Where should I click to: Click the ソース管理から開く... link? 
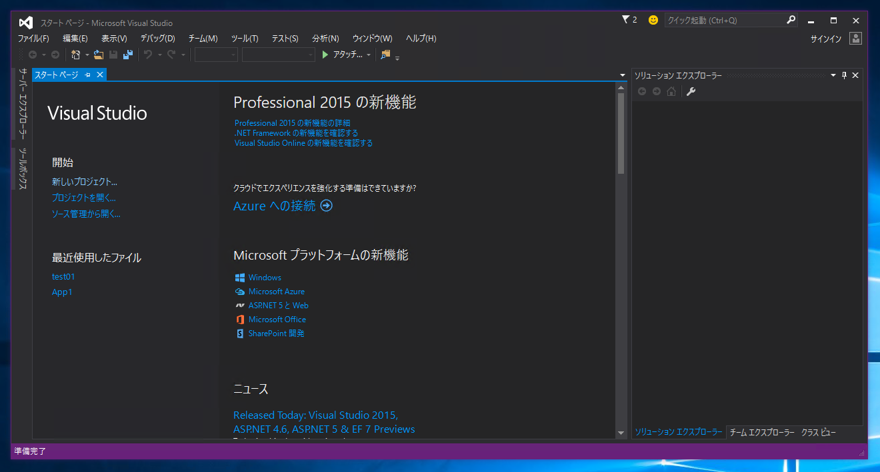pos(86,214)
